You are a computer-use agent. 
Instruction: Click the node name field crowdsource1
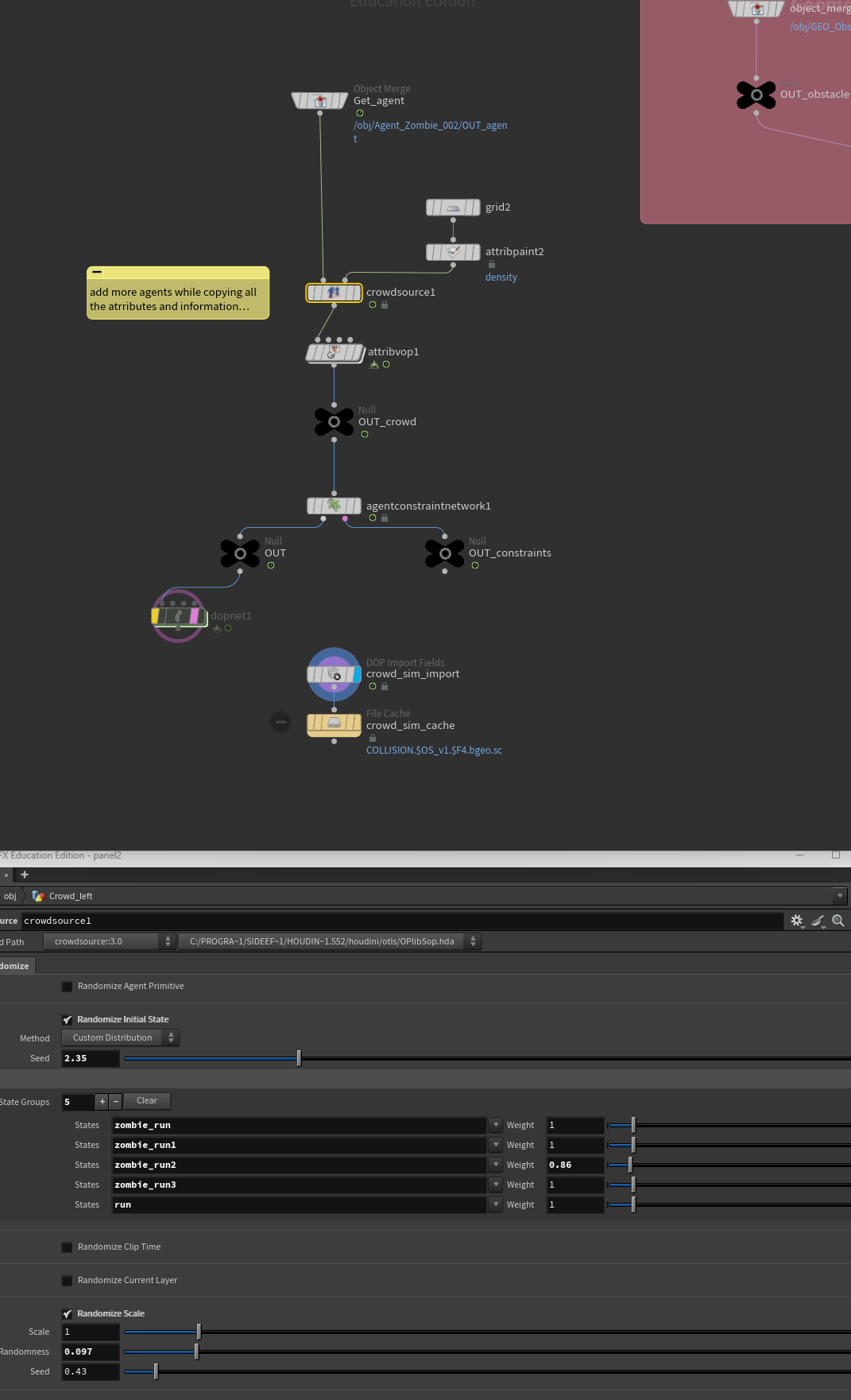point(402,921)
